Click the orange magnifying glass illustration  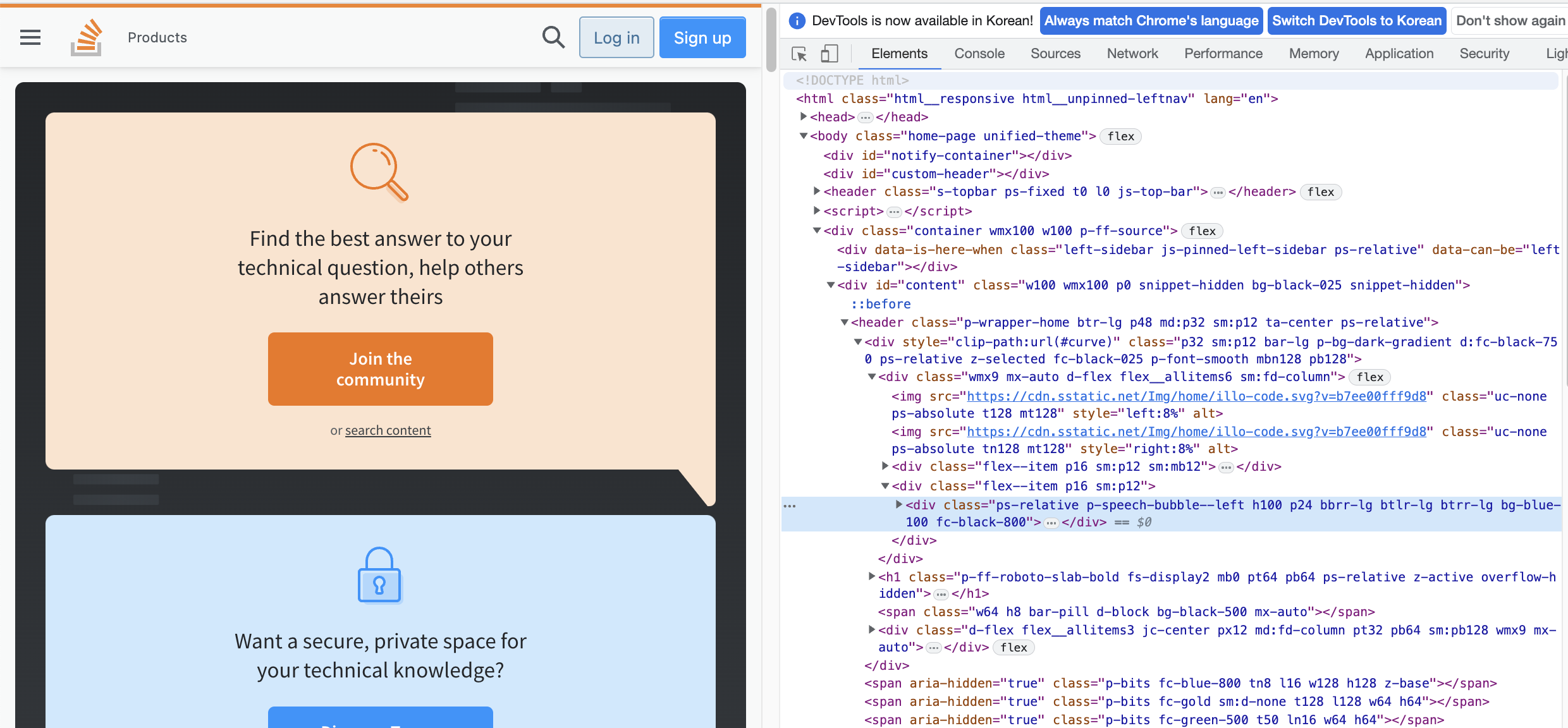coord(379,172)
